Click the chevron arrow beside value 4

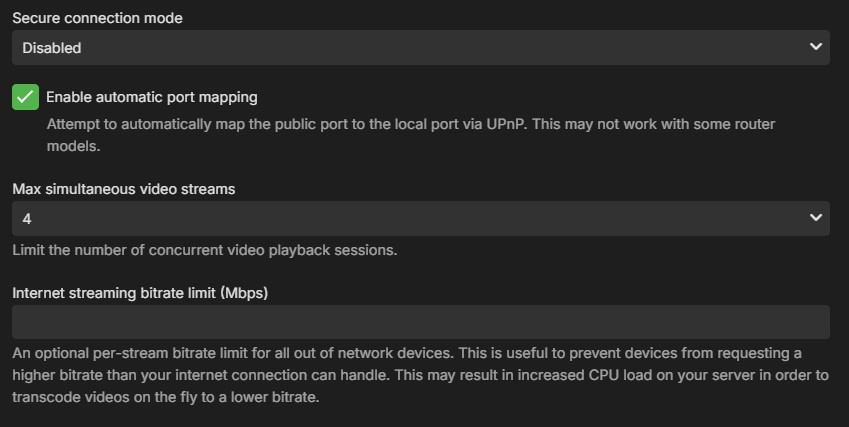[816, 218]
